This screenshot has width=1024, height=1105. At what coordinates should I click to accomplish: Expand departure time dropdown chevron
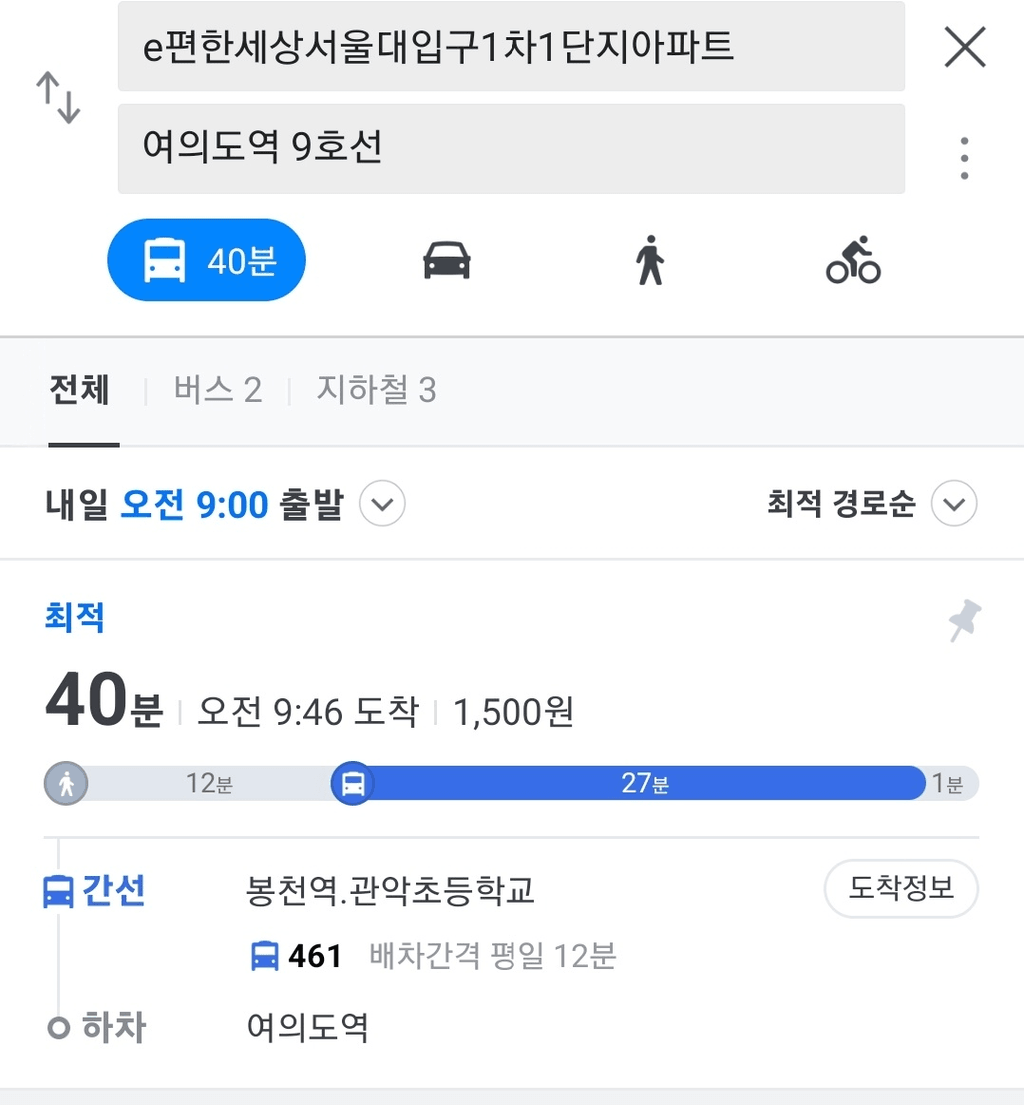click(x=382, y=504)
